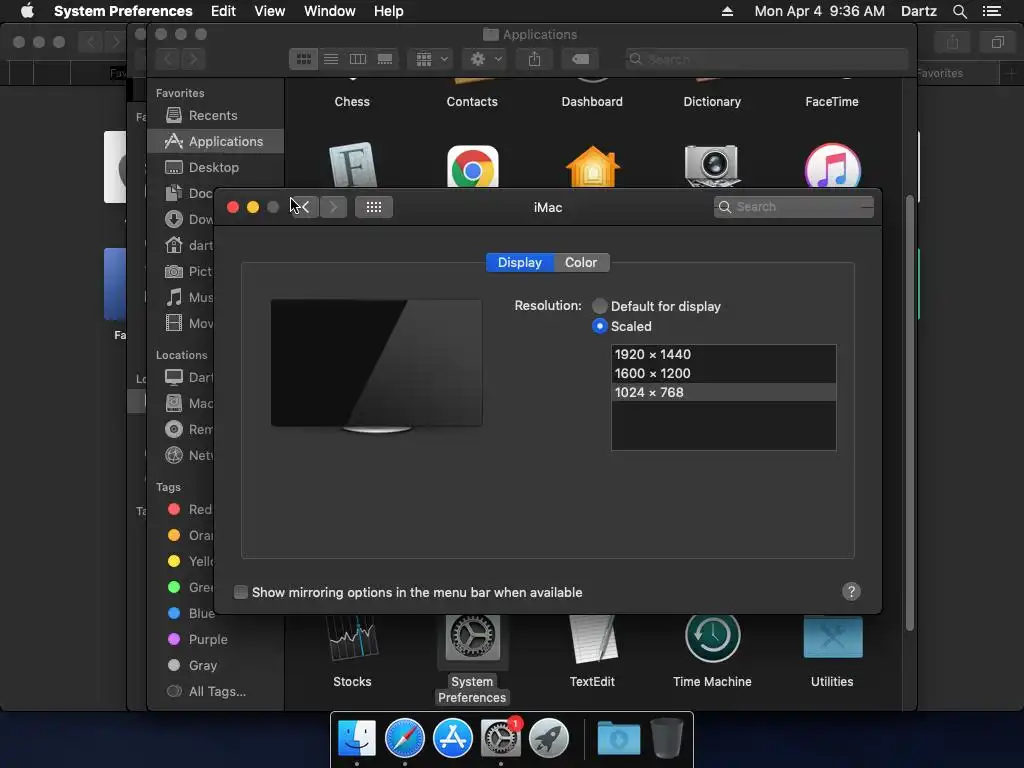This screenshot has height=768, width=1024.
Task: Switch Finder to gallery view
Action: coord(385,59)
